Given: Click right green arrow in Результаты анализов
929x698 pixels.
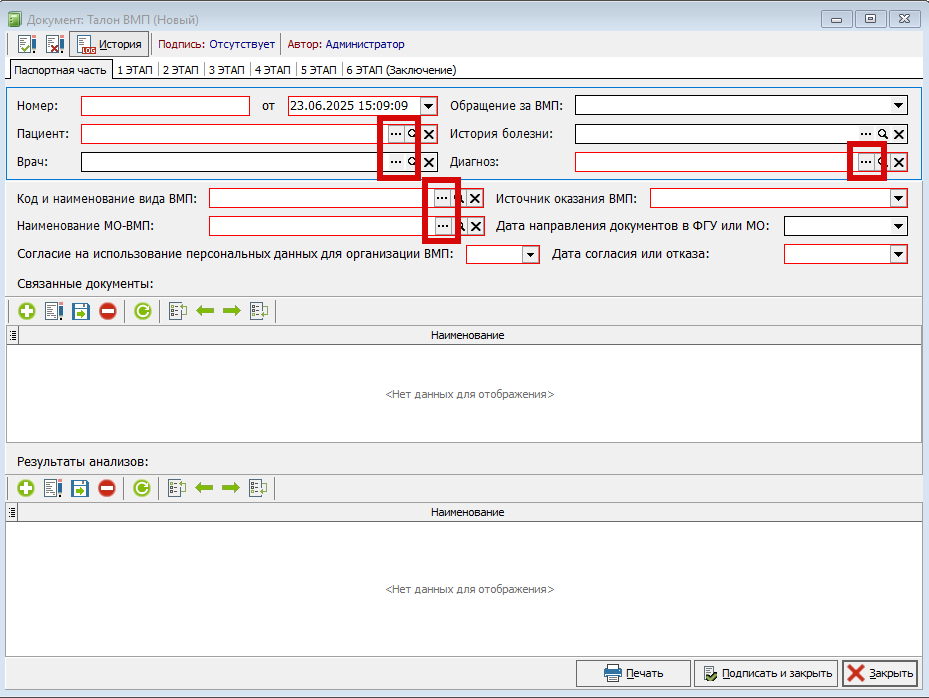Looking at the screenshot, I should click(230, 488).
